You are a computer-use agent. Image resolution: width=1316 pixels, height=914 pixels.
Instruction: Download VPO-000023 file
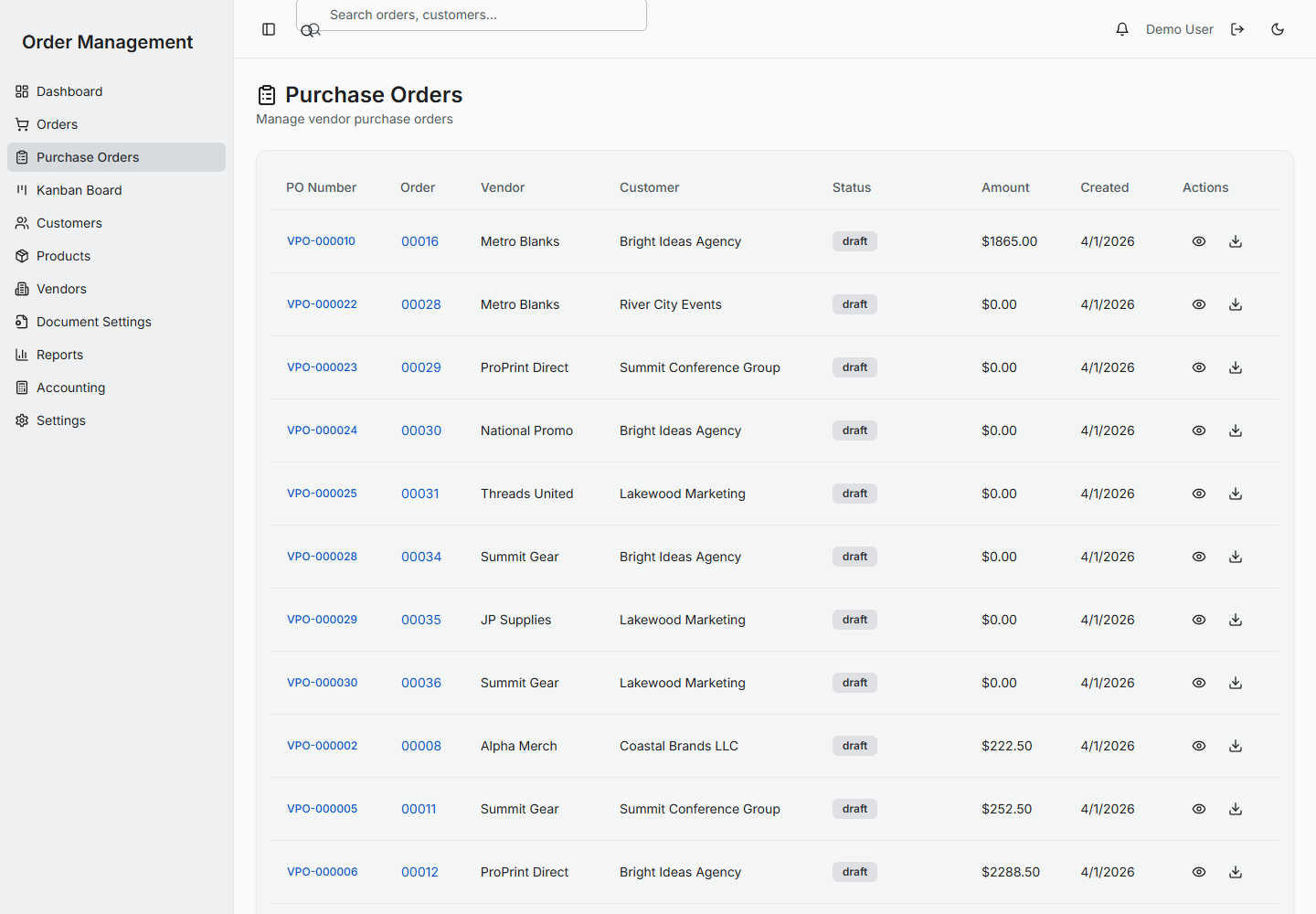coord(1236,367)
